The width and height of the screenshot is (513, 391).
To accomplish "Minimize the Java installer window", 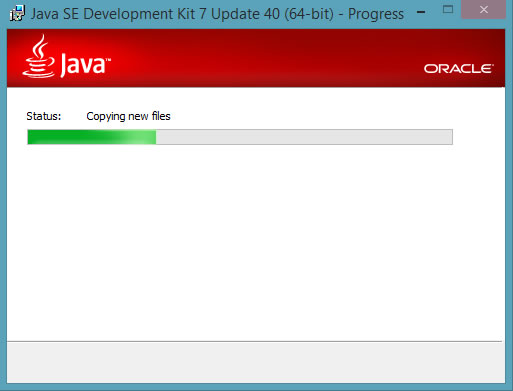I will [x=421, y=12].
